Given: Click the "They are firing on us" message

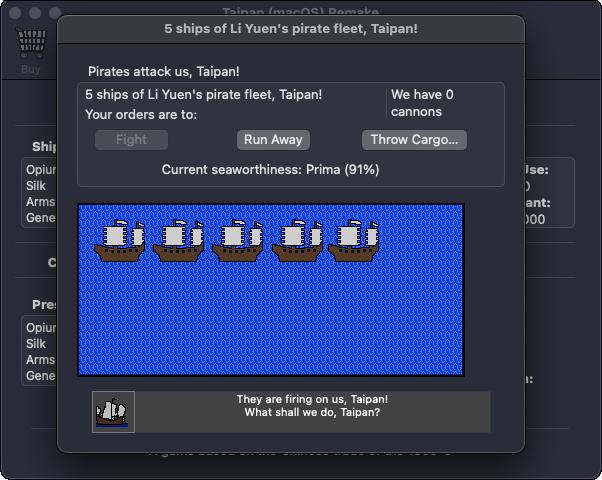Looking at the screenshot, I should (312, 406).
